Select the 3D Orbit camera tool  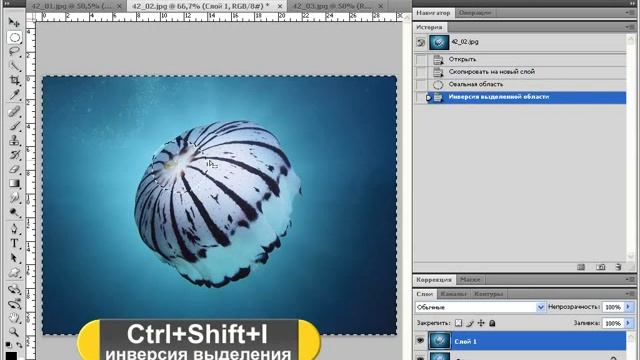coord(14,304)
